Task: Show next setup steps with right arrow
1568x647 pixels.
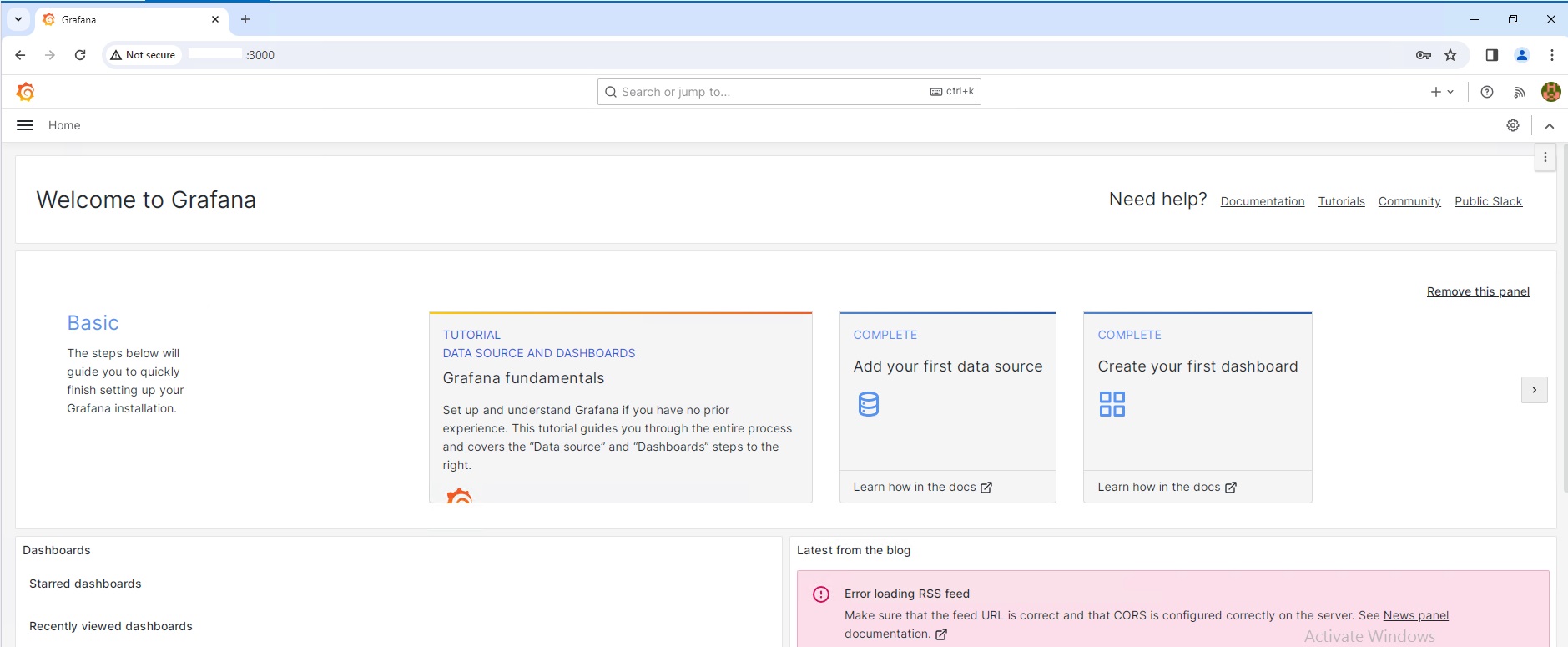Action: (x=1535, y=390)
